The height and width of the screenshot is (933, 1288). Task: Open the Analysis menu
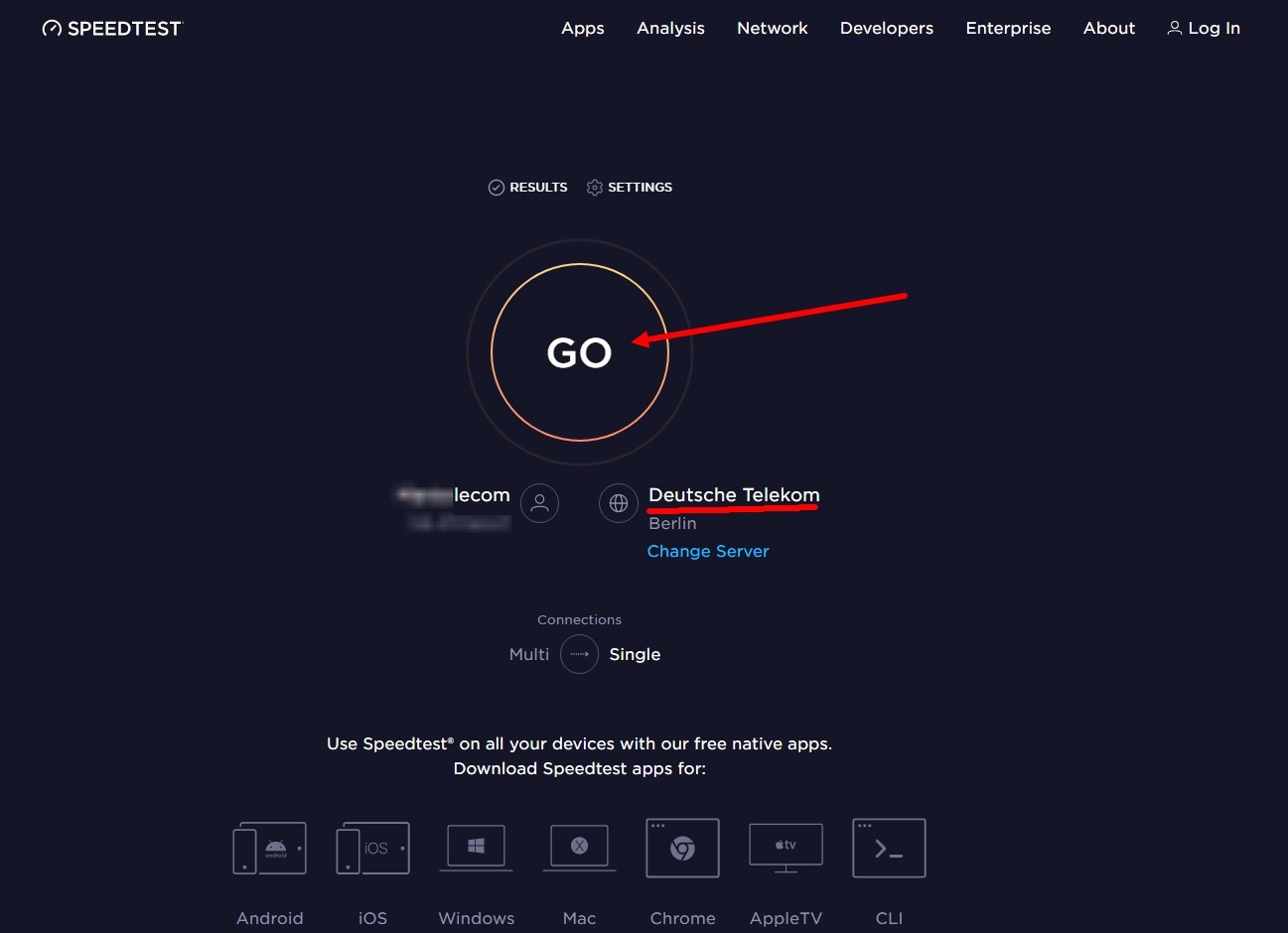pos(670,29)
